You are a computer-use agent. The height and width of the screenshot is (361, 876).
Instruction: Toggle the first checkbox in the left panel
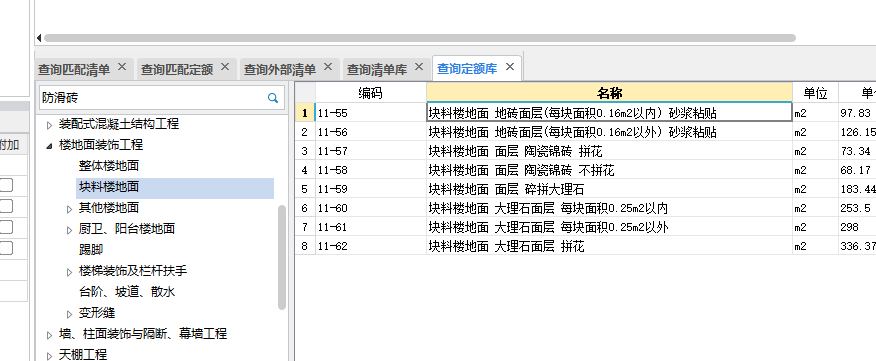tap(6, 185)
